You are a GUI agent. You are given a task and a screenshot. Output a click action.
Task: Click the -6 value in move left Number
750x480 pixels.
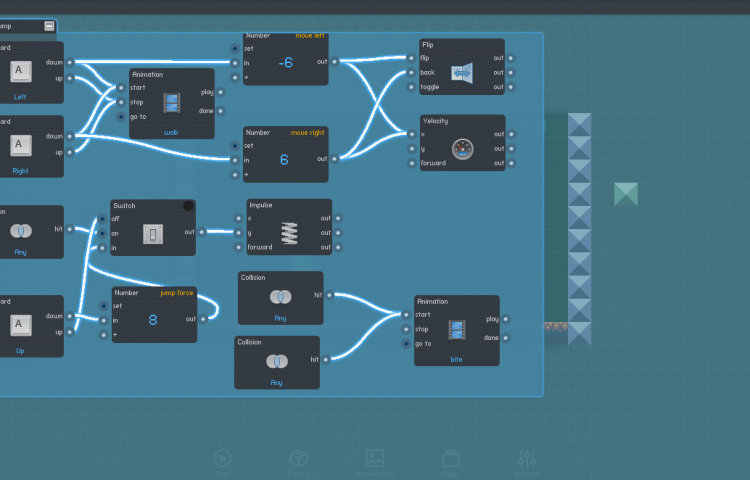(286, 63)
